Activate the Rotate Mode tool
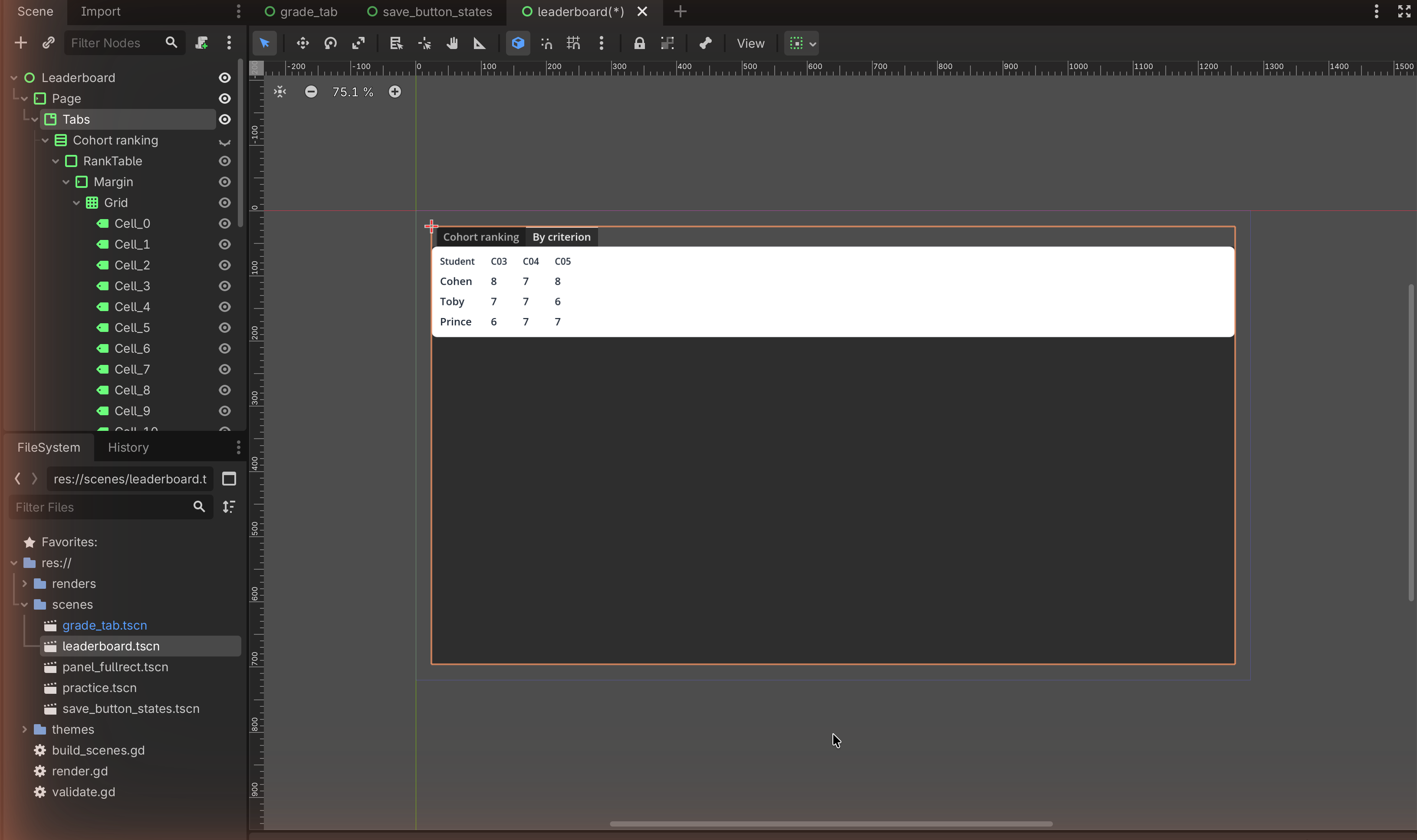 point(331,43)
